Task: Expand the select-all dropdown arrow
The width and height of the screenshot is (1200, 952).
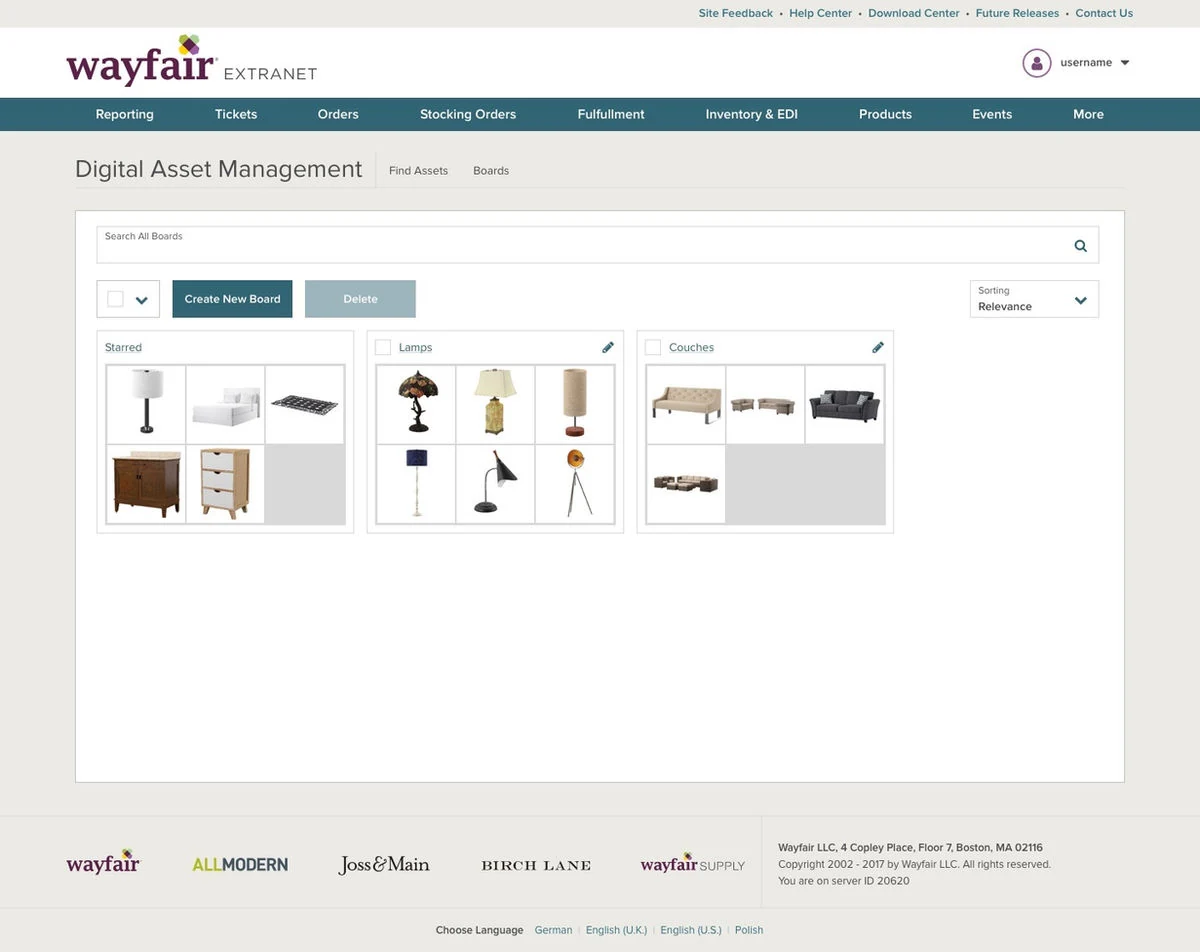Action: coord(141,300)
